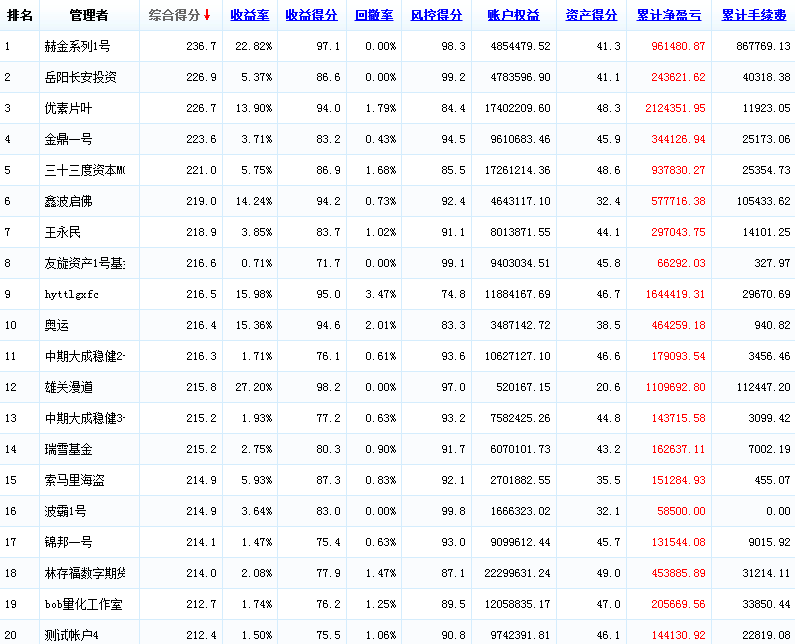Sort the table by 收益率 column

pos(248,16)
